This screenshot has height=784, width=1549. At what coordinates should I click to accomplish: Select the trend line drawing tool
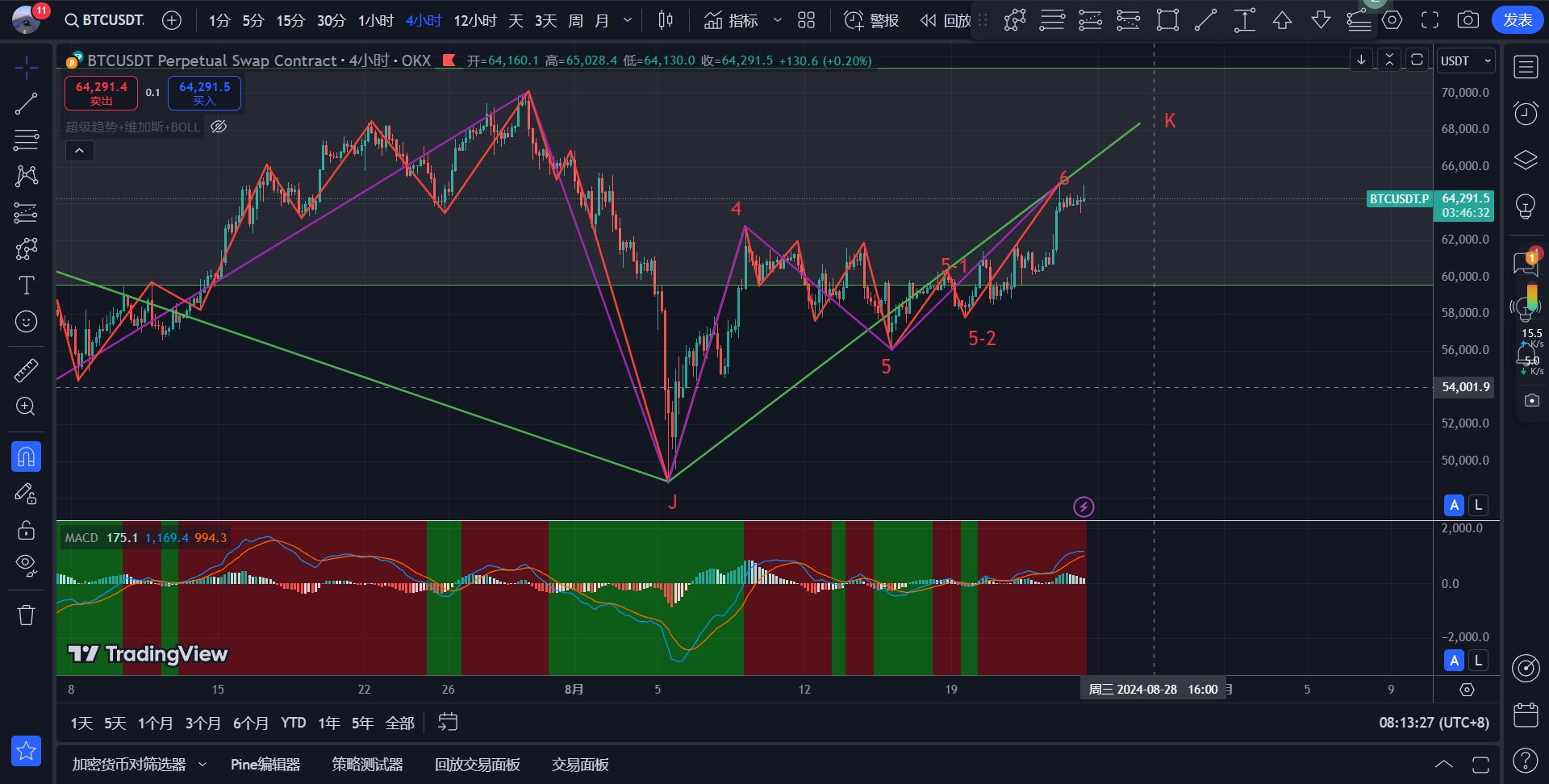[x=27, y=103]
